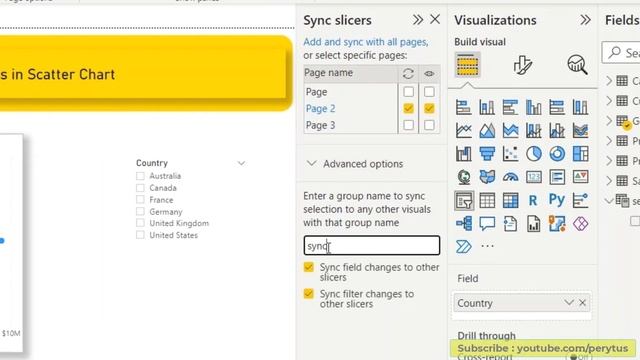Select the Gauge visual
This screenshot has width=640, height=360.
tap(510, 177)
